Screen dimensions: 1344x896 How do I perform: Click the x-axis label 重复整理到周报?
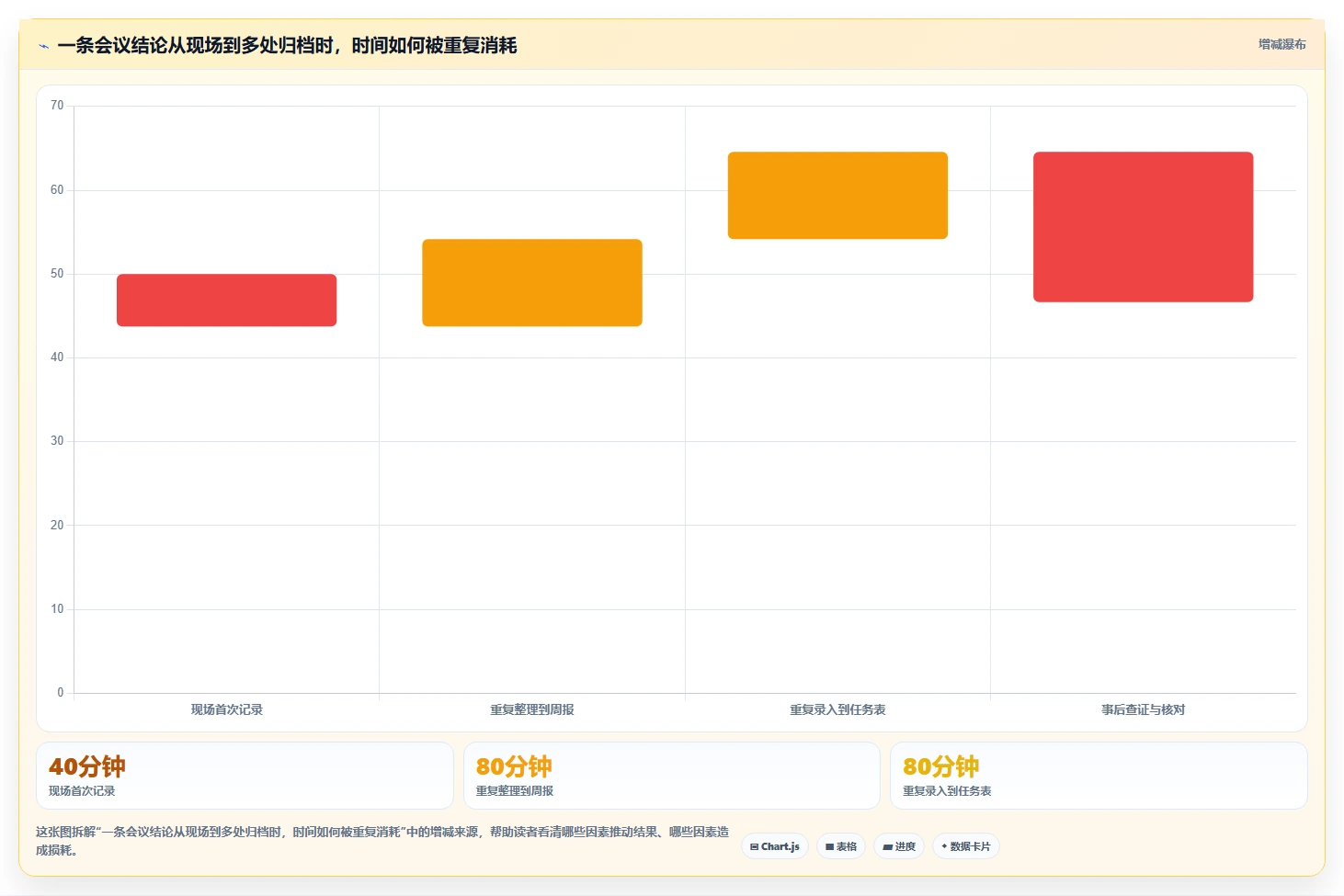tap(532, 709)
